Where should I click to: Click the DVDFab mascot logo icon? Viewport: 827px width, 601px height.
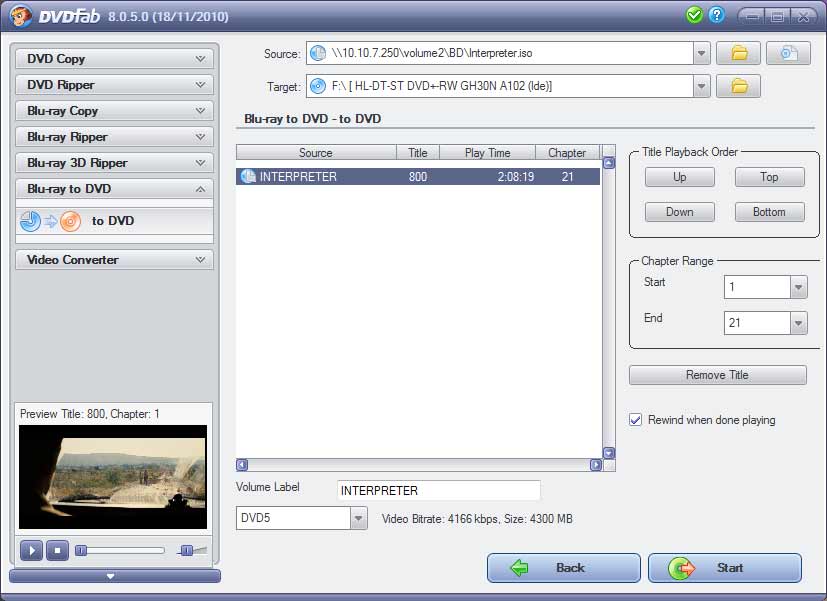(x=20, y=15)
